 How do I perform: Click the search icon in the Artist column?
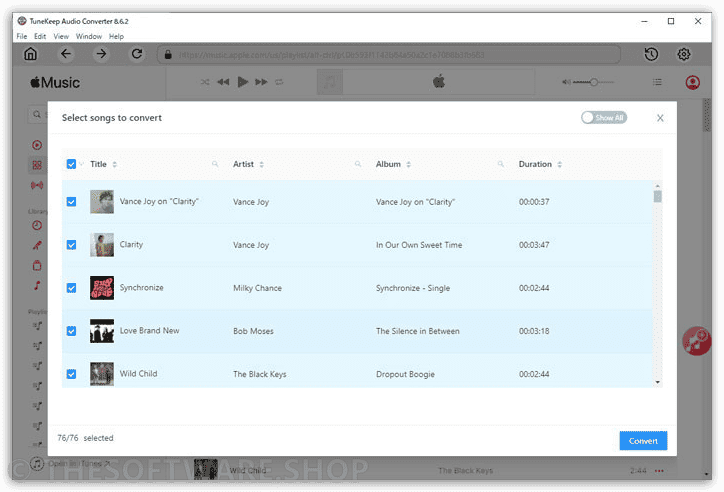(x=357, y=164)
